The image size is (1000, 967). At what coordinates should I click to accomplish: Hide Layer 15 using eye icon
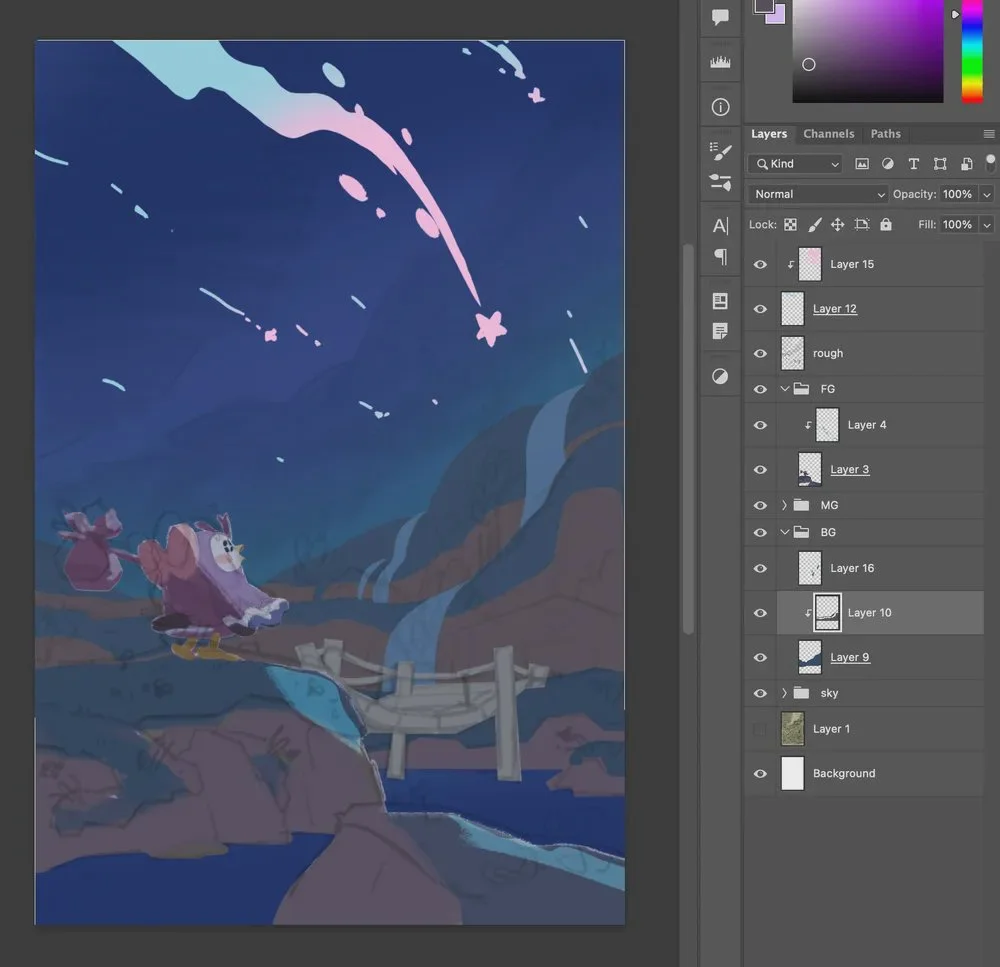coord(760,264)
